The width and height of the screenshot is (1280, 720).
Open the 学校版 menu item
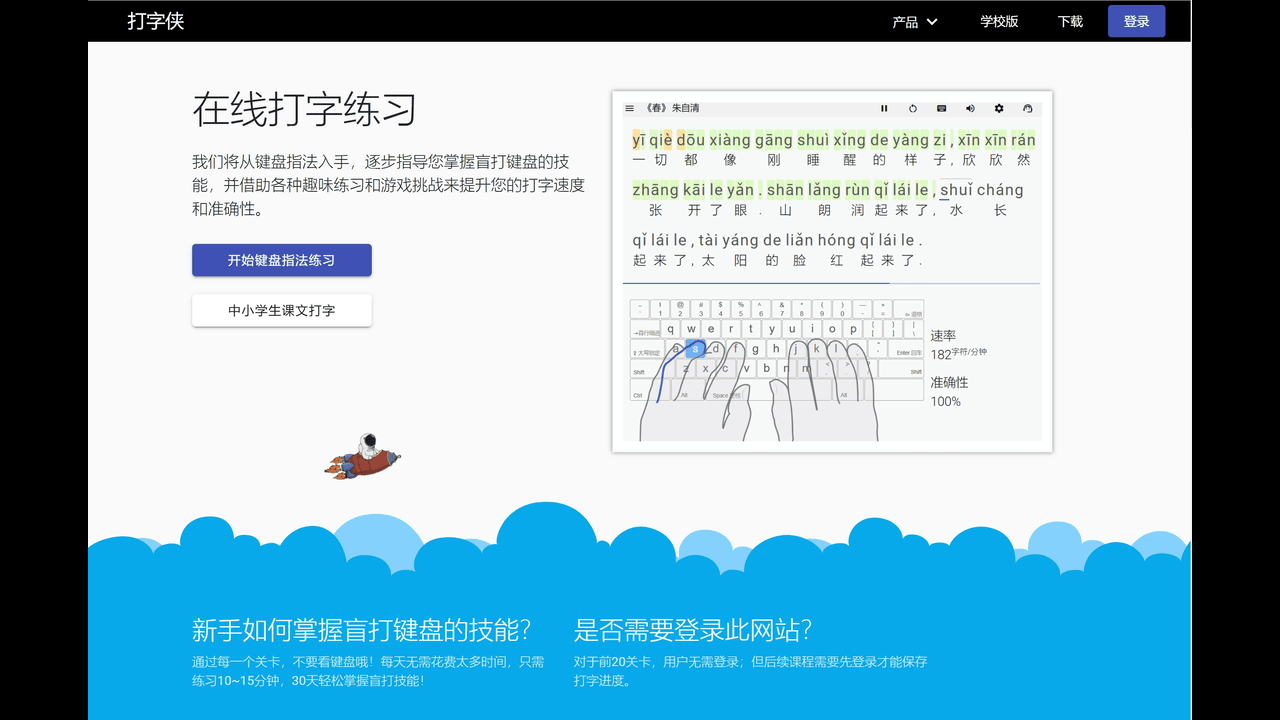coord(999,21)
